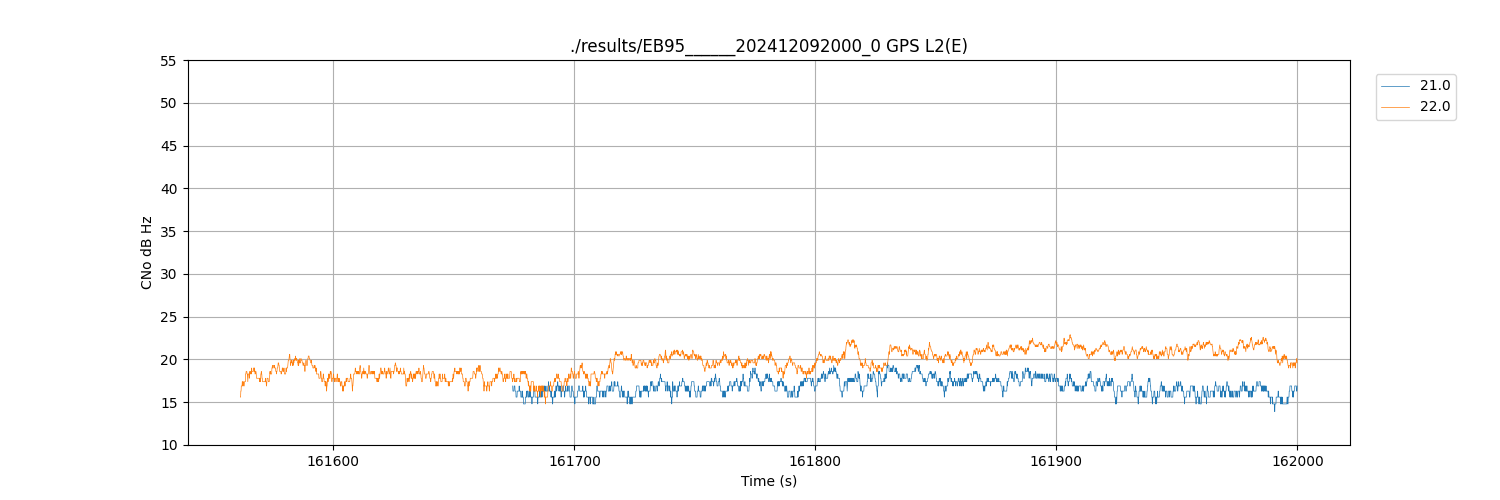
Task: Click the start of the orange curve
Action: 240,395
